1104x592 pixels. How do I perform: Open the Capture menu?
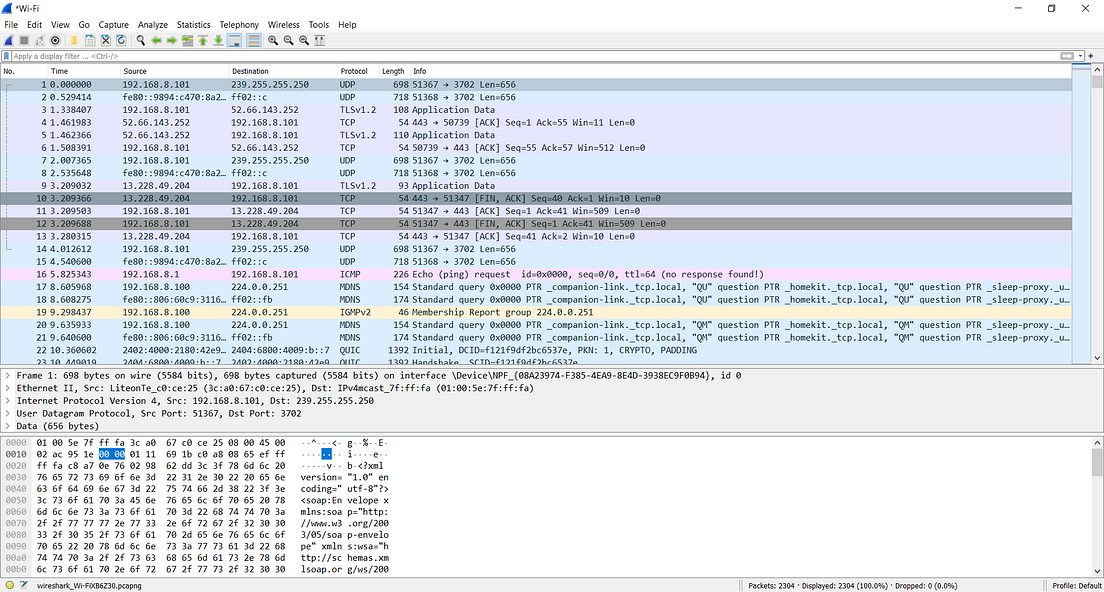tap(113, 25)
